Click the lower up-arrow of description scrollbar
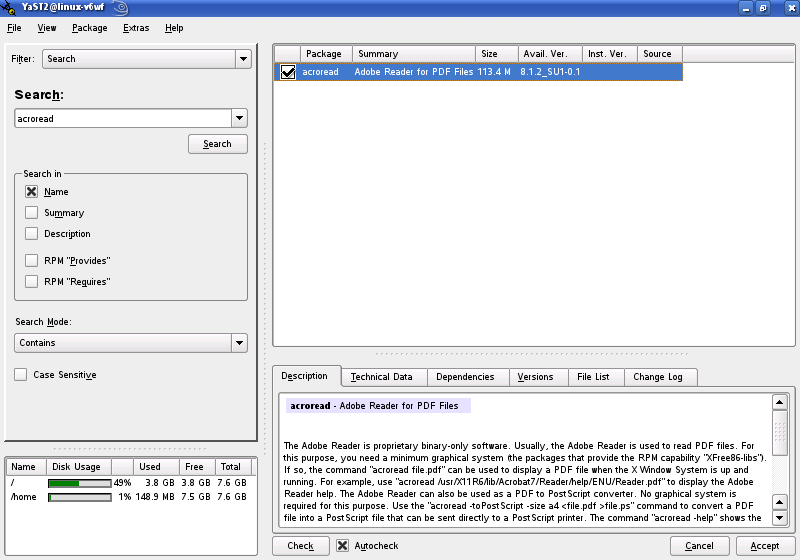The width and height of the screenshot is (800, 560). (780, 502)
